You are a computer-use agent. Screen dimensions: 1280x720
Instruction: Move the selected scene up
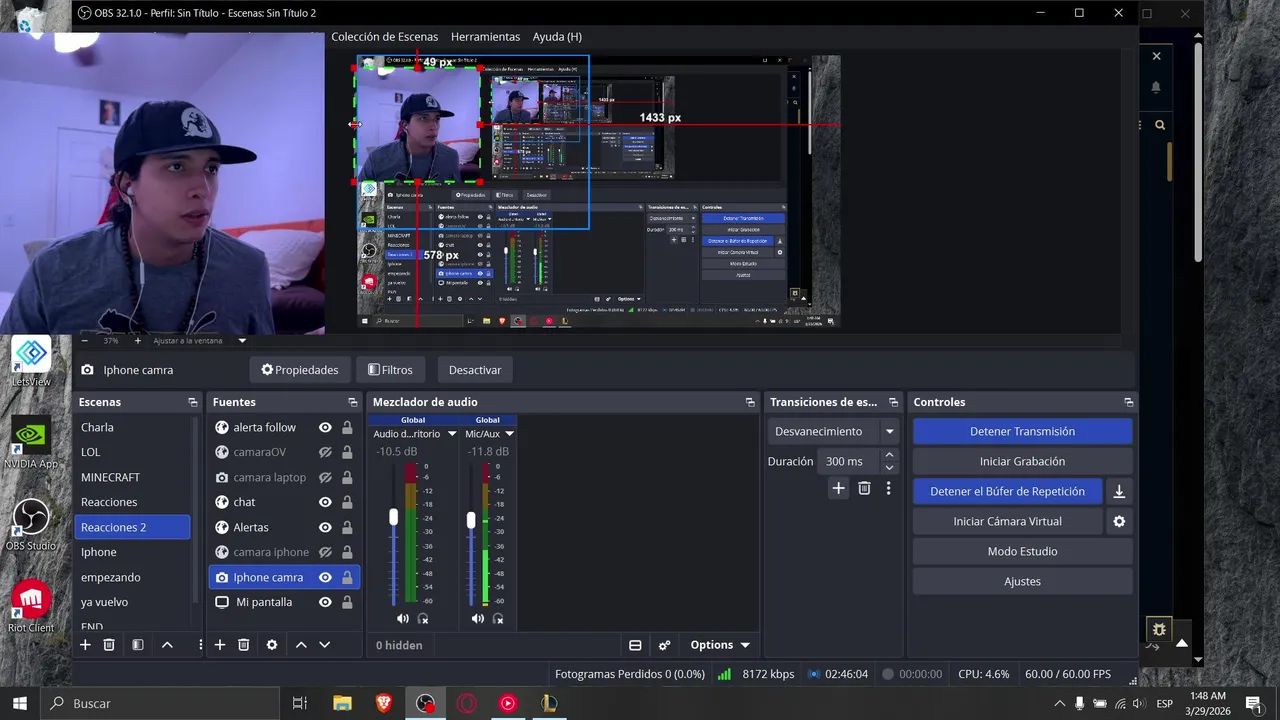coord(167,645)
